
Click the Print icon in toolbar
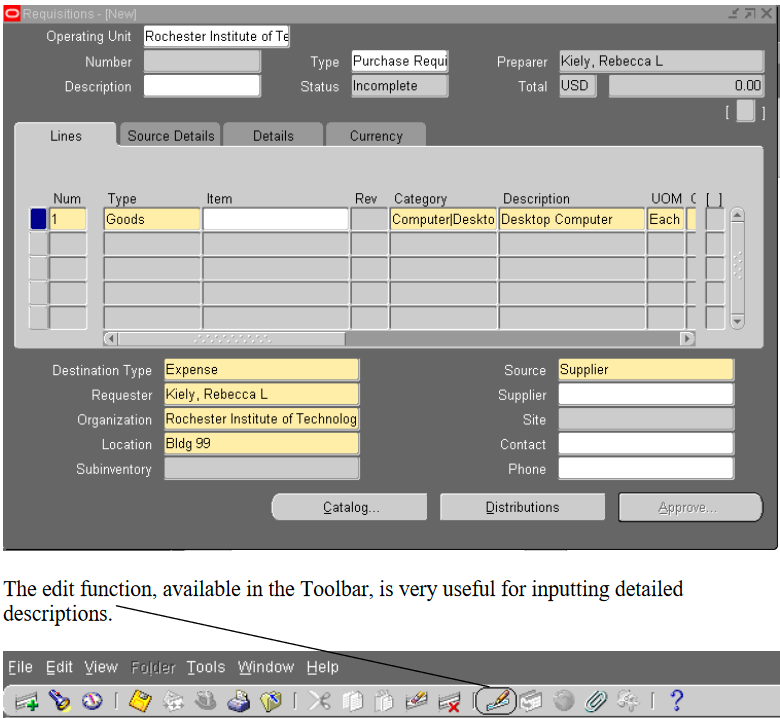[238, 701]
